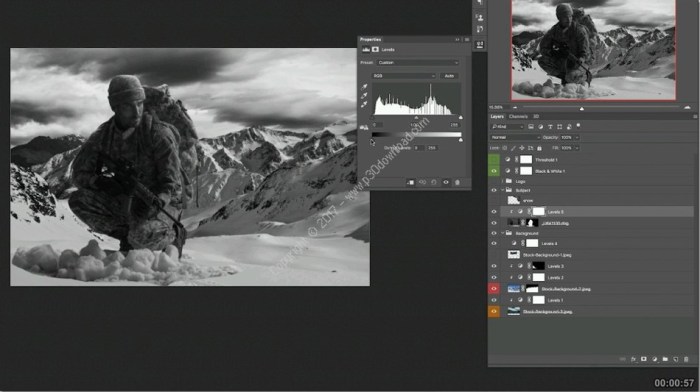Delete layer with trash at Layers bottom
The height and width of the screenshot is (392, 700).
[x=686, y=359]
